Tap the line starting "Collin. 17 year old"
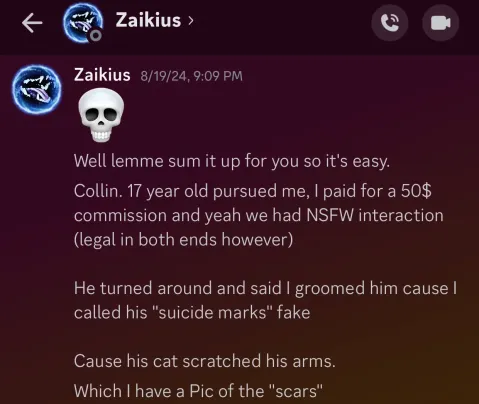 [253, 192]
